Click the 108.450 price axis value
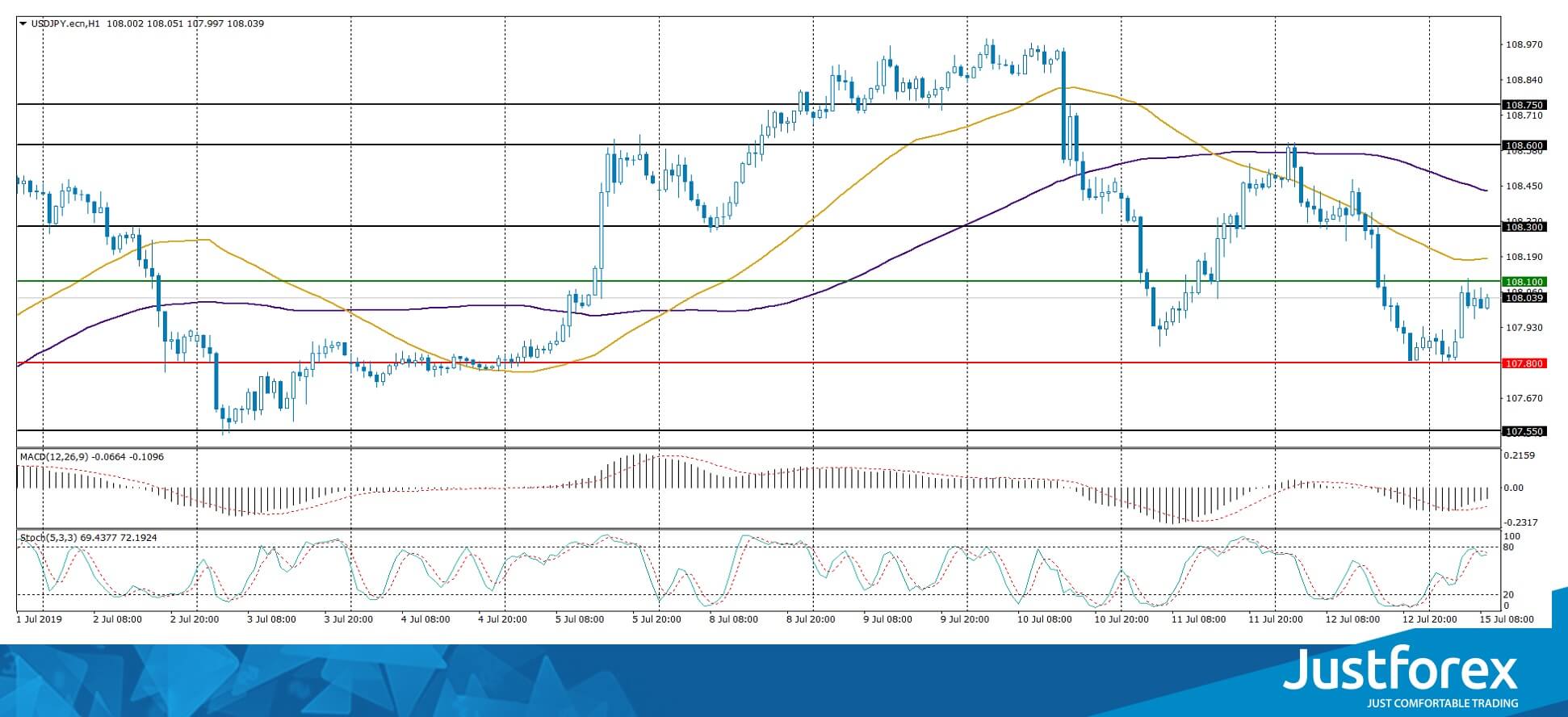The image size is (1568, 717). tap(1524, 186)
